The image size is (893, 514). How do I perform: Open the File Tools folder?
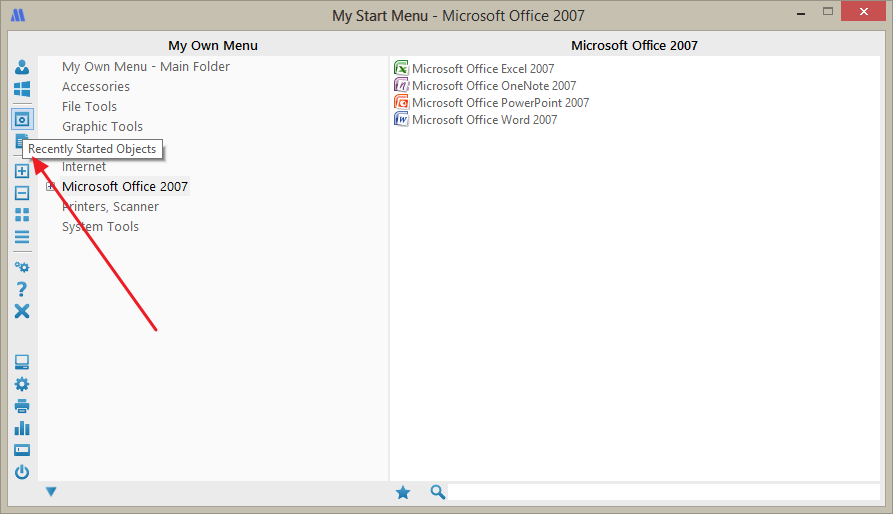(x=89, y=106)
